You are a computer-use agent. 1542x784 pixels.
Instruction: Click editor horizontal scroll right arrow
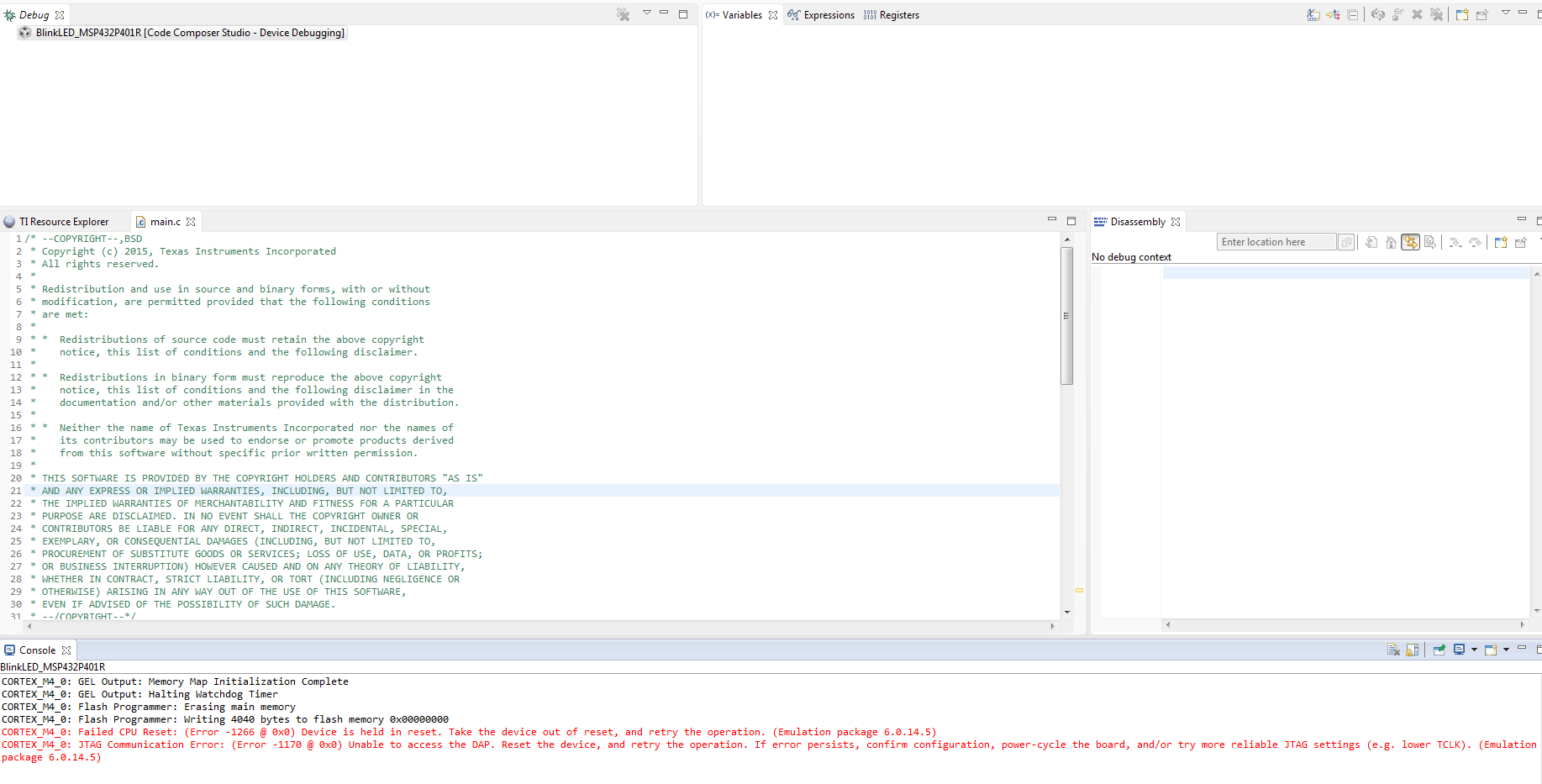pyautogui.click(x=1052, y=626)
